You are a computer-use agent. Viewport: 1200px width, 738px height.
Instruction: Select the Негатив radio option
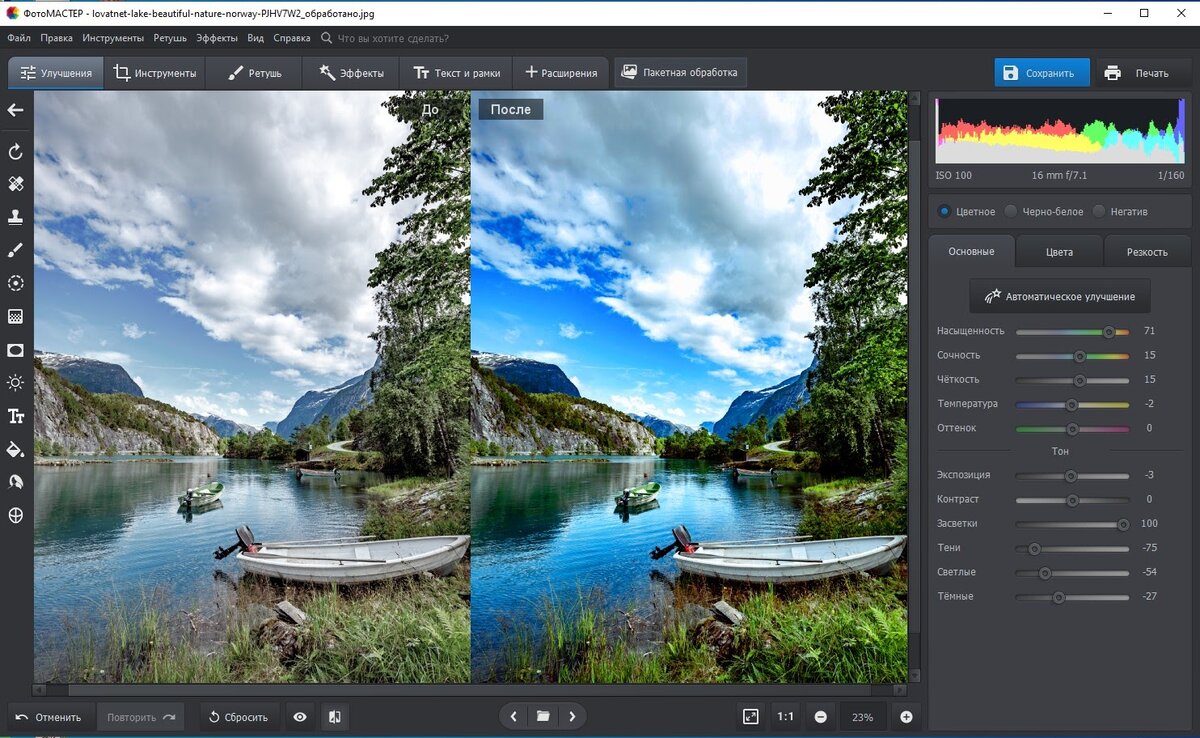[x=1120, y=212]
